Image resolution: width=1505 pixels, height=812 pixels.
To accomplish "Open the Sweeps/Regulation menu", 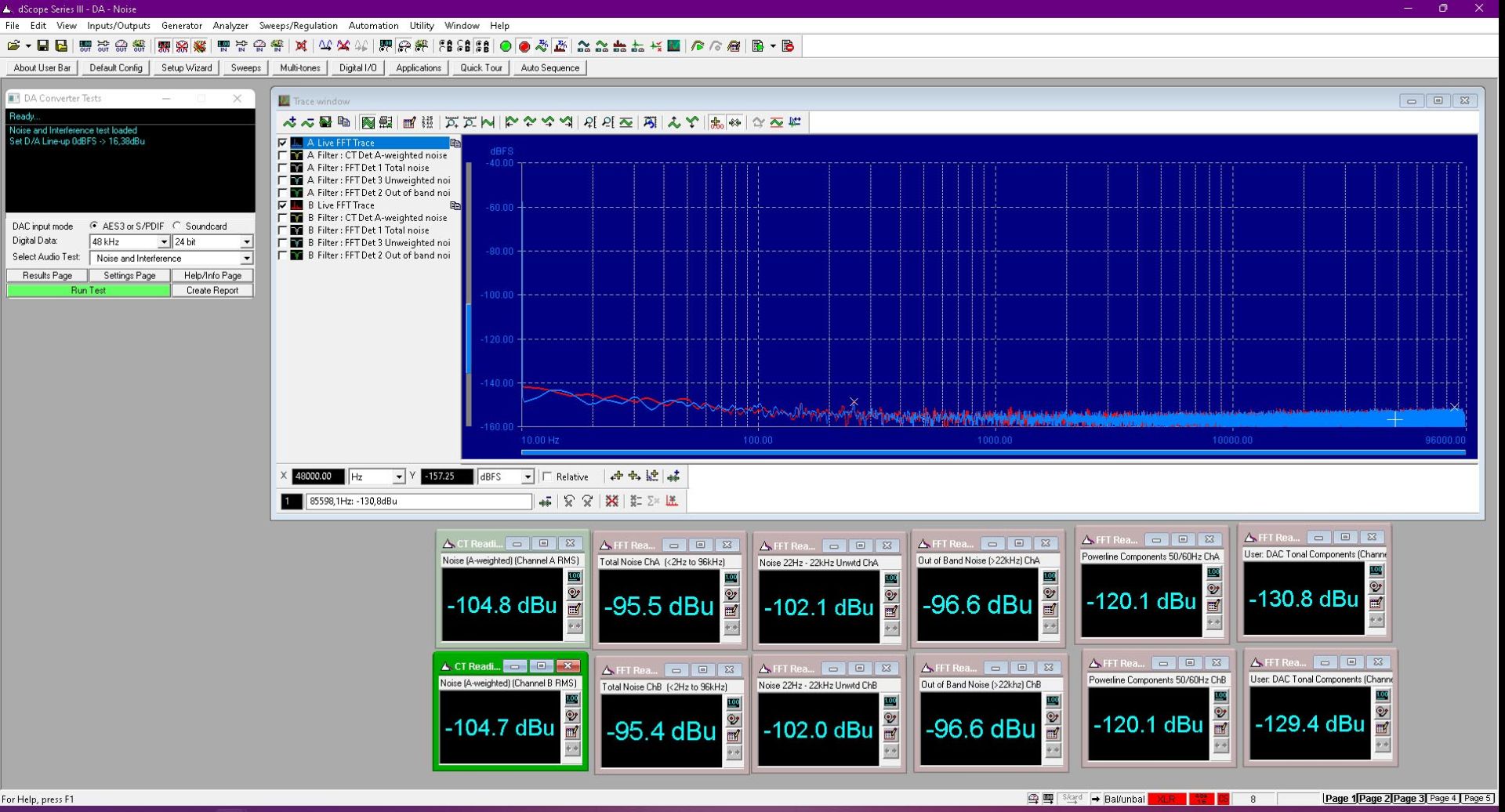I will (x=298, y=26).
